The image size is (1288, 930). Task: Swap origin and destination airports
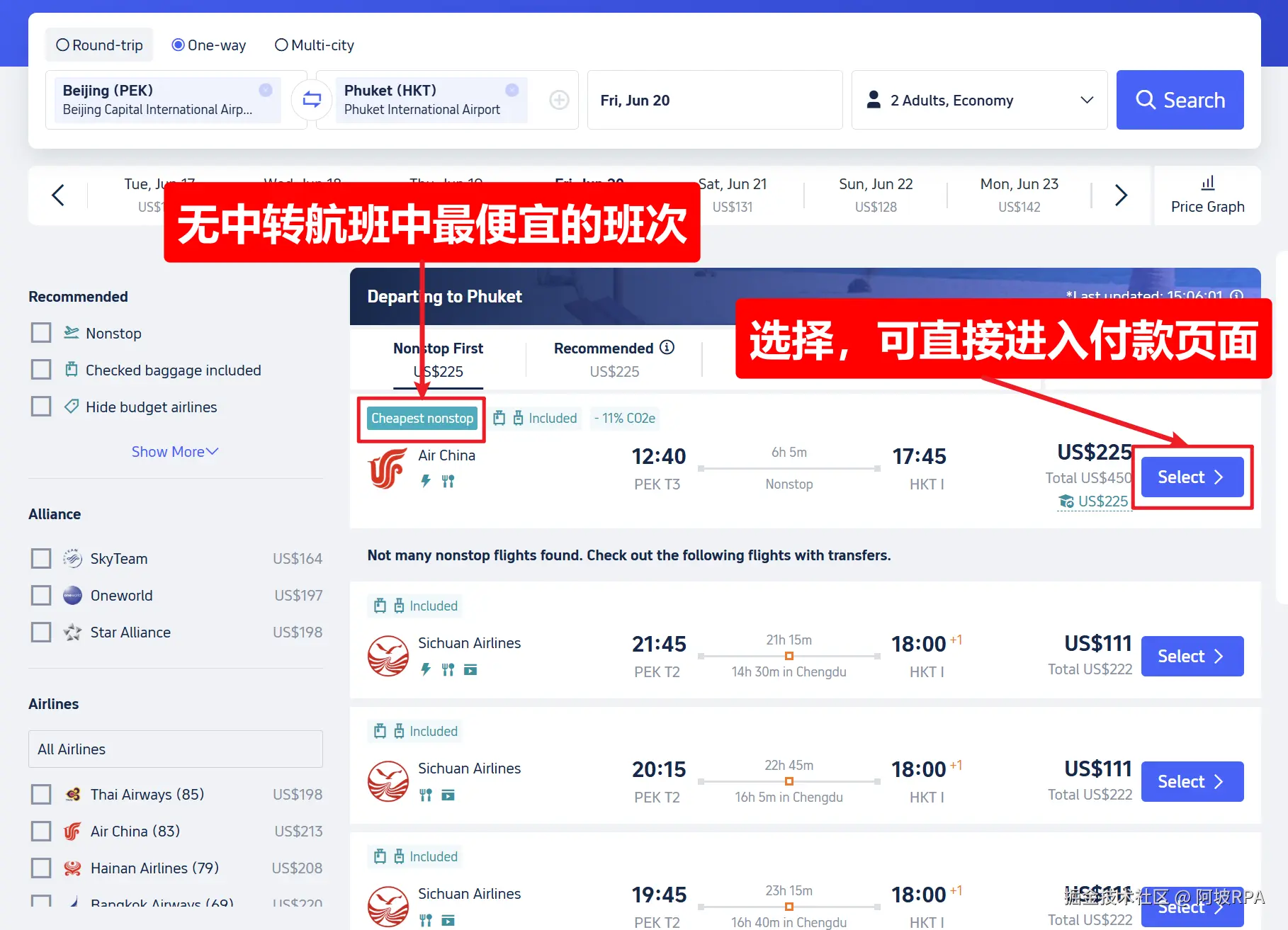tap(312, 100)
